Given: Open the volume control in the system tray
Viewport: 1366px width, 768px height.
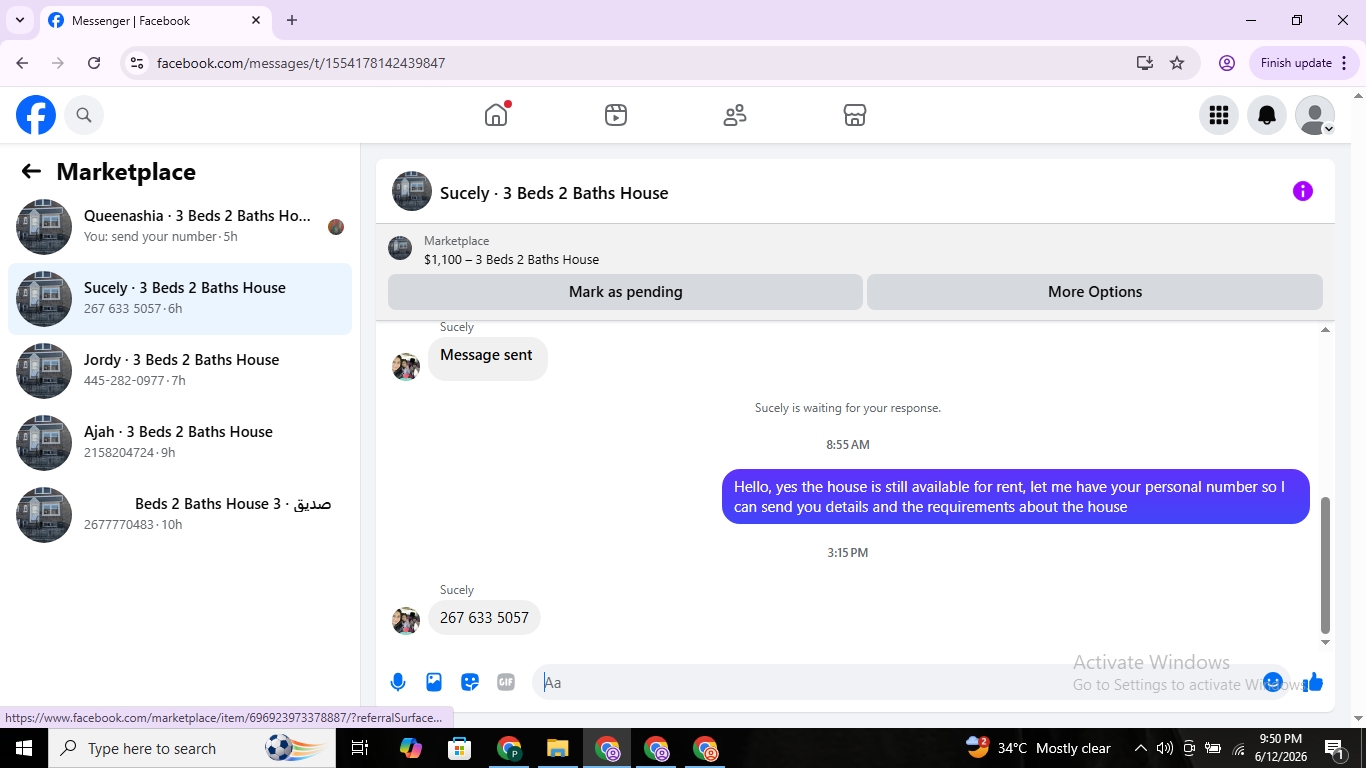Looking at the screenshot, I should (x=1164, y=748).
